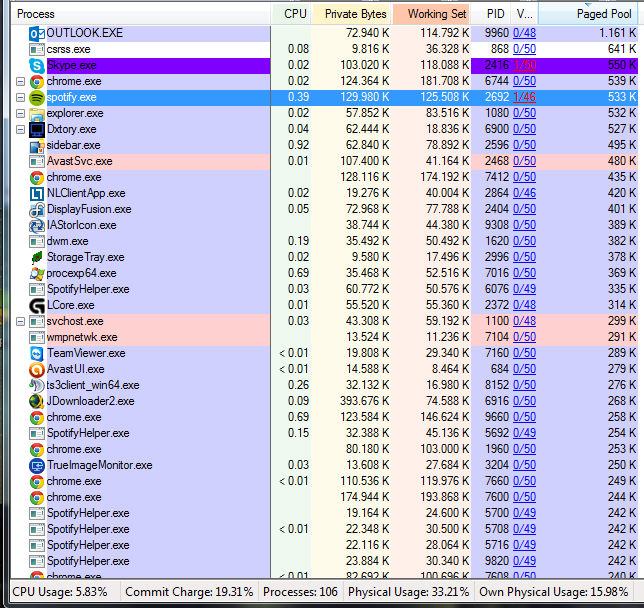Select the wmpnetwk.exe process name
Viewport: 644px width, 608px height.
click(x=82, y=337)
